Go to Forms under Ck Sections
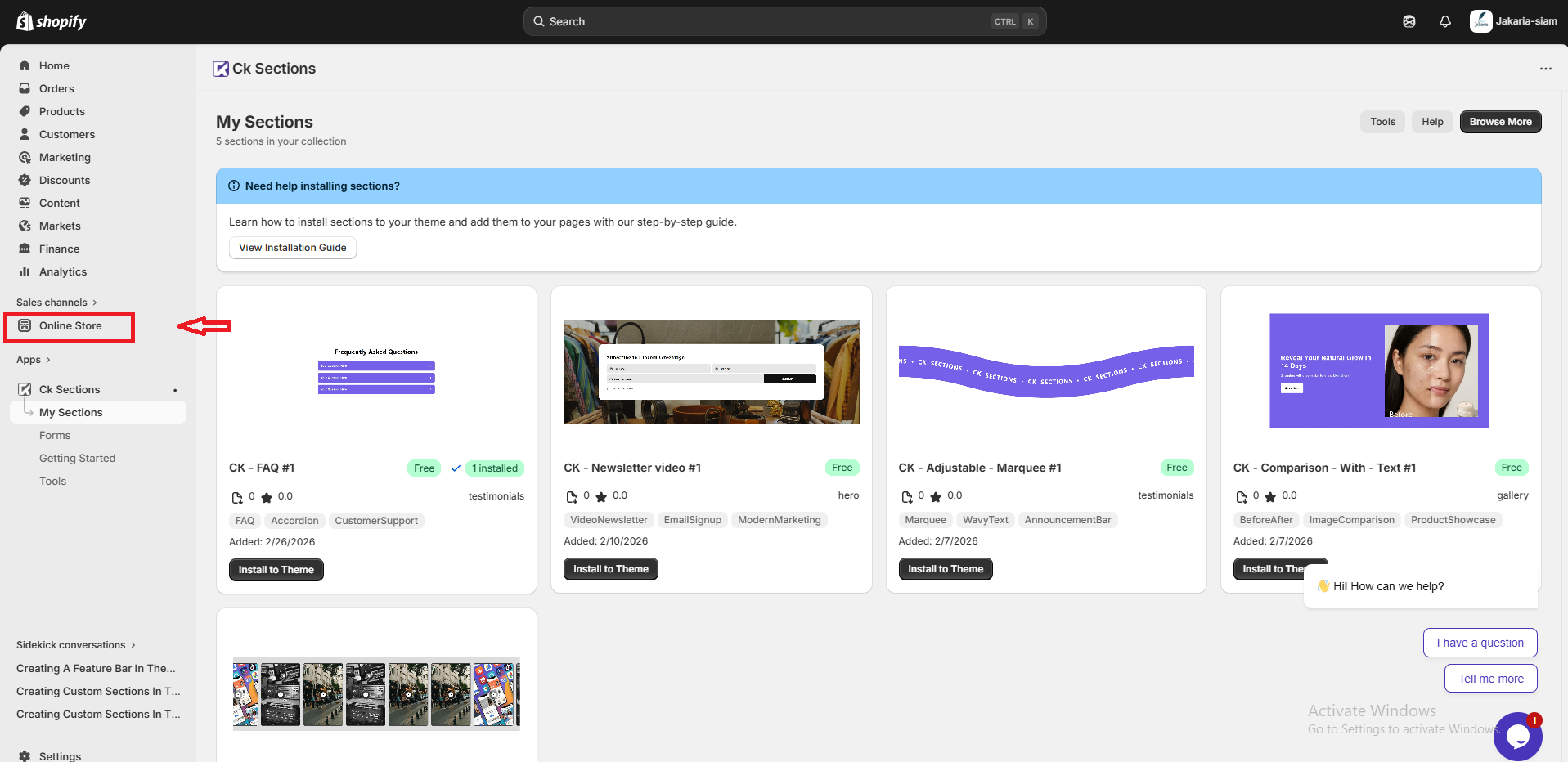The image size is (1568, 762). coord(55,436)
